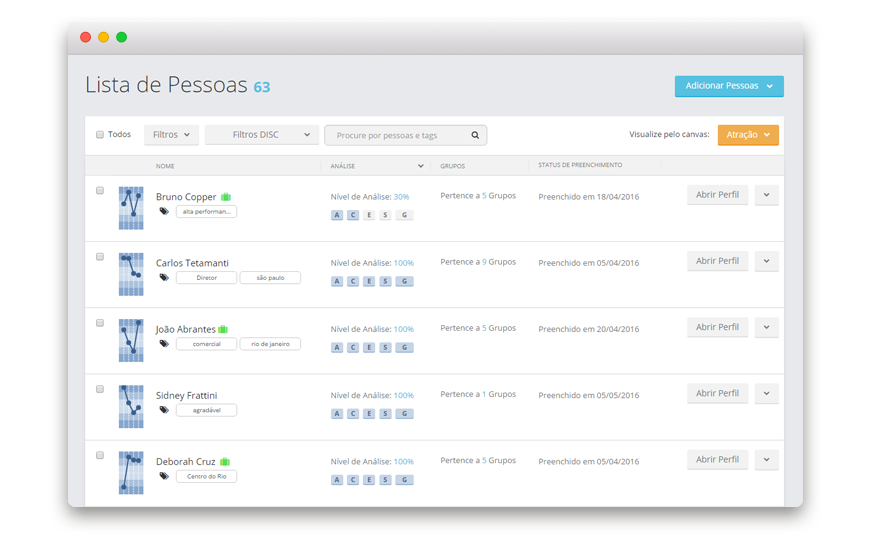This screenshot has width=870, height=540.
Task: Click the tag icon under Deborah Cruz
Action: tap(164, 476)
